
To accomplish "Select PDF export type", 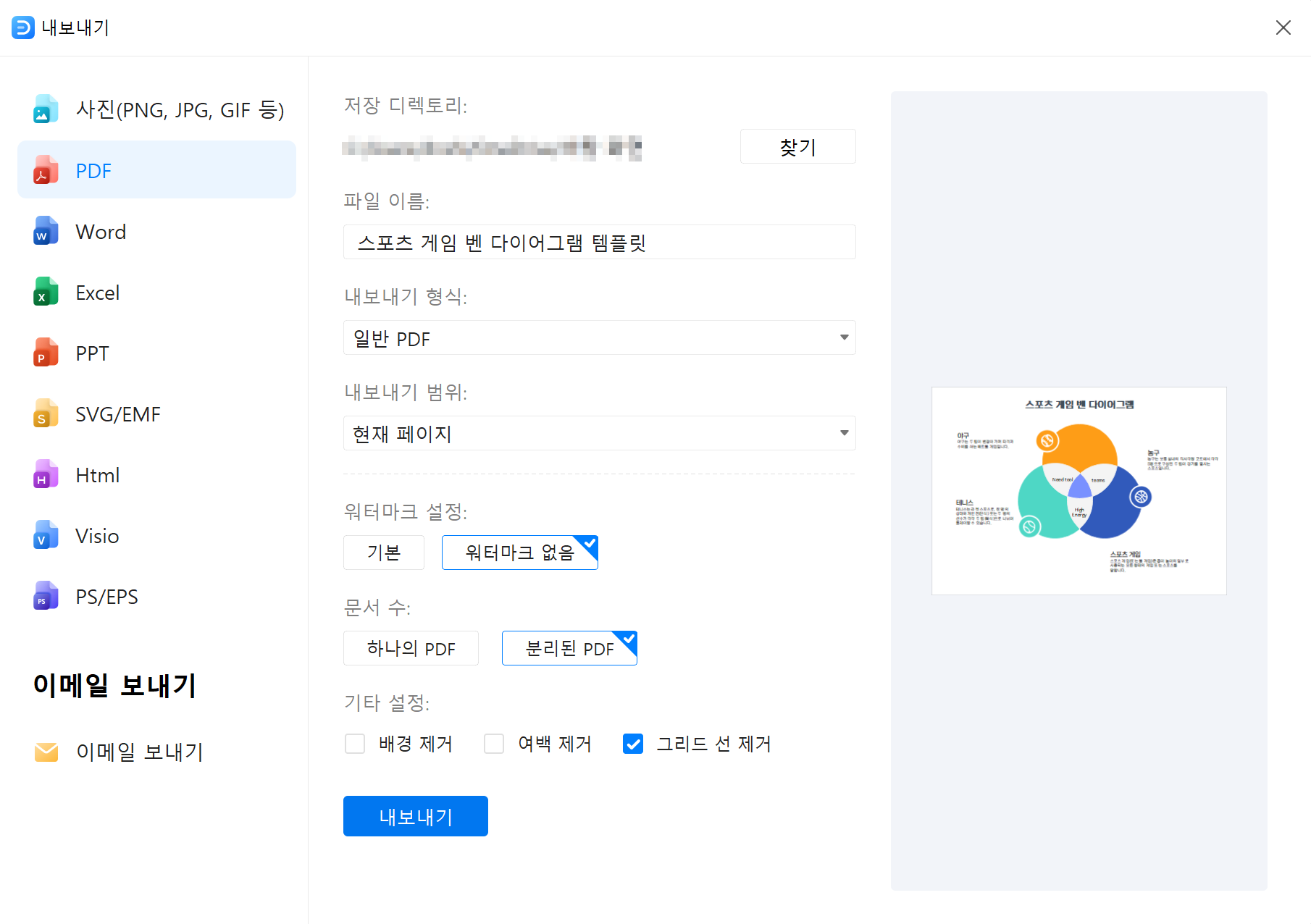I will pos(156,170).
